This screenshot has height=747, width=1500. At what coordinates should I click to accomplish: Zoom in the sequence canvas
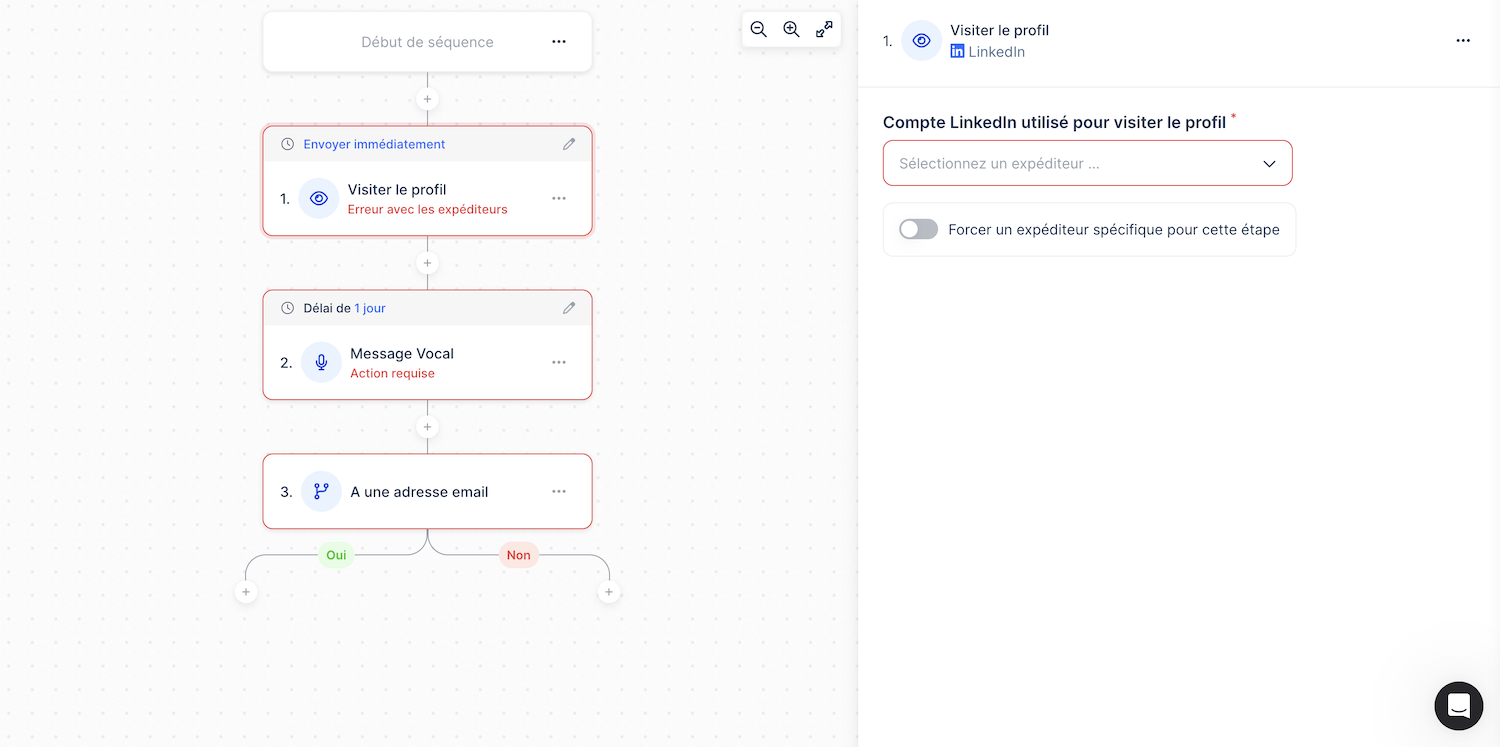point(791,30)
